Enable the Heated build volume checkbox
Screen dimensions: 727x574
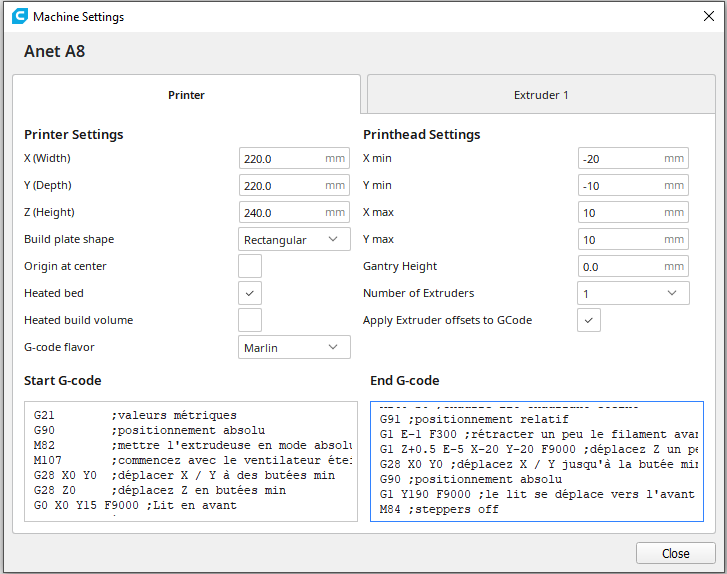coord(250,320)
